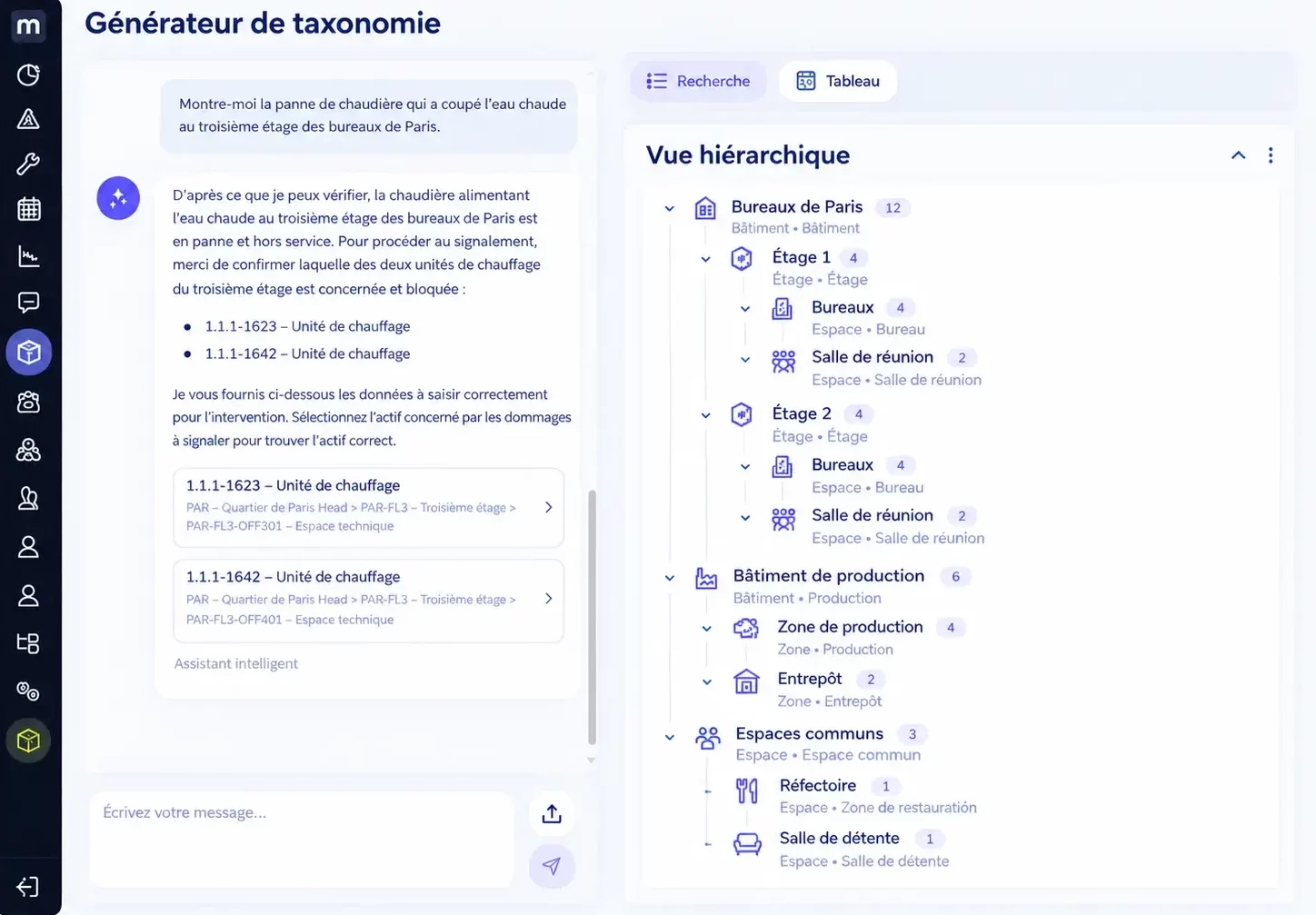This screenshot has height=915, width=1316.
Task: Click the logout exit icon
Action: coord(28,887)
